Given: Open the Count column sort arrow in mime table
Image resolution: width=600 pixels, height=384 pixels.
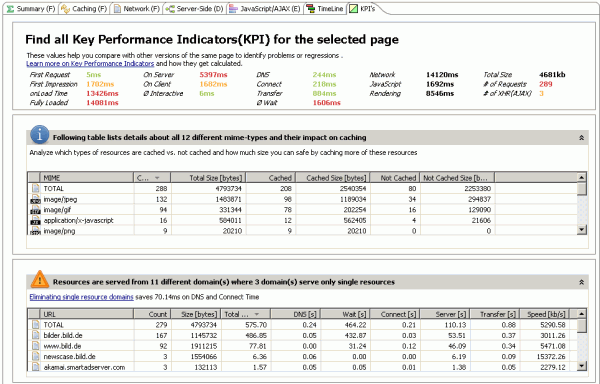Looking at the screenshot, I should tap(157, 178).
